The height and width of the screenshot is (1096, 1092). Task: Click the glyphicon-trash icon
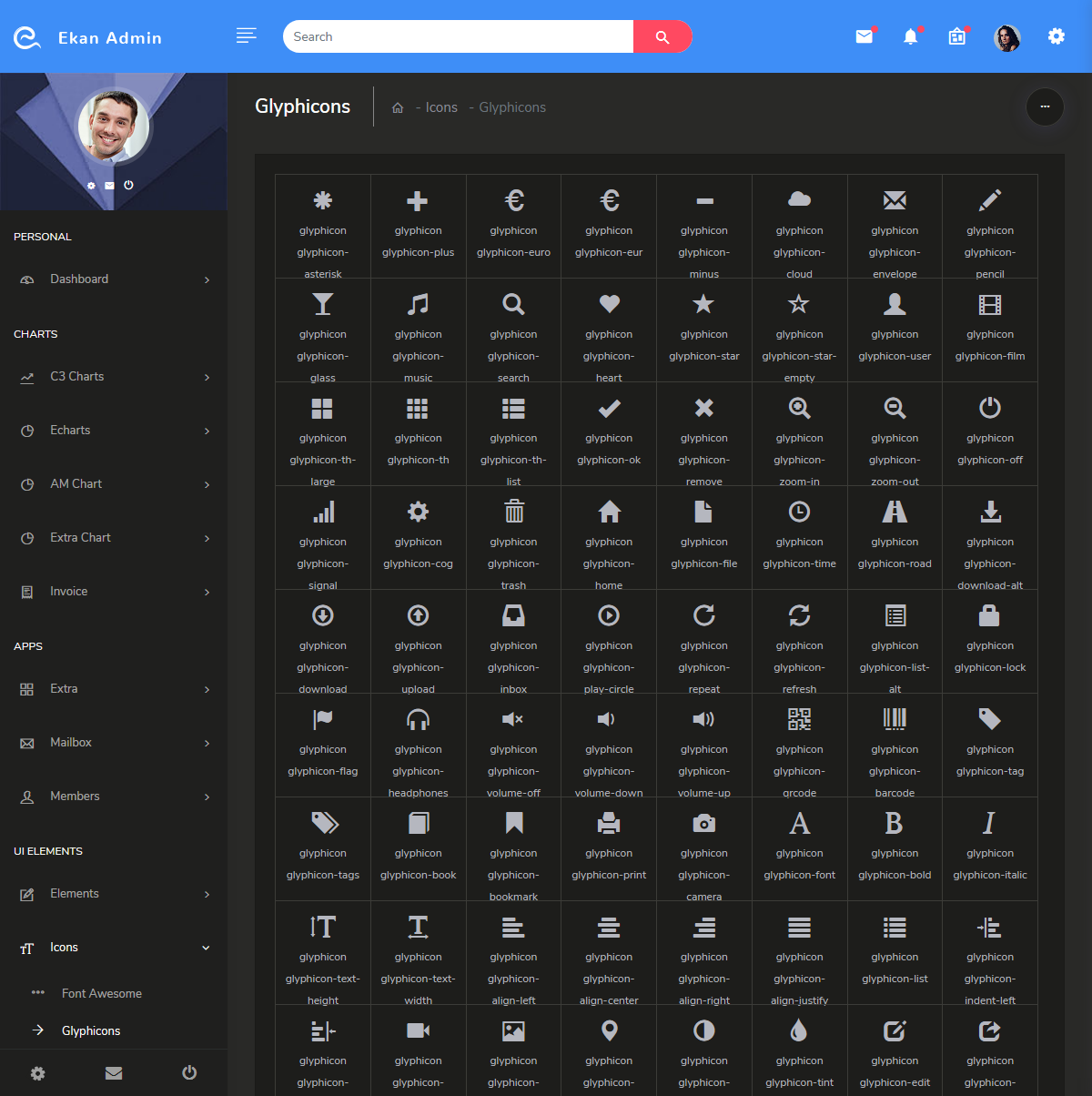513,512
